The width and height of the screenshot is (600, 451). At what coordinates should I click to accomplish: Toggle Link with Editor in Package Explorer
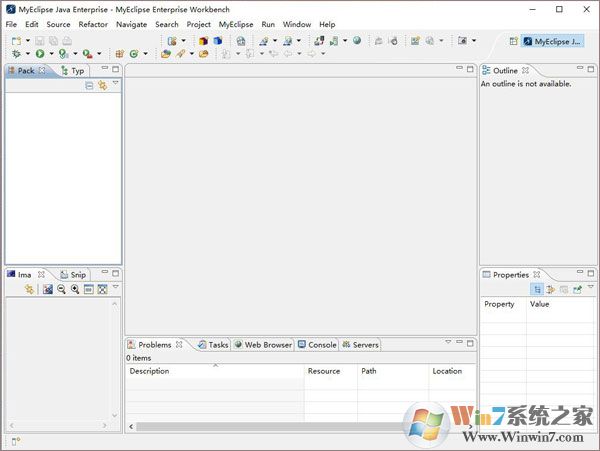click(x=102, y=86)
